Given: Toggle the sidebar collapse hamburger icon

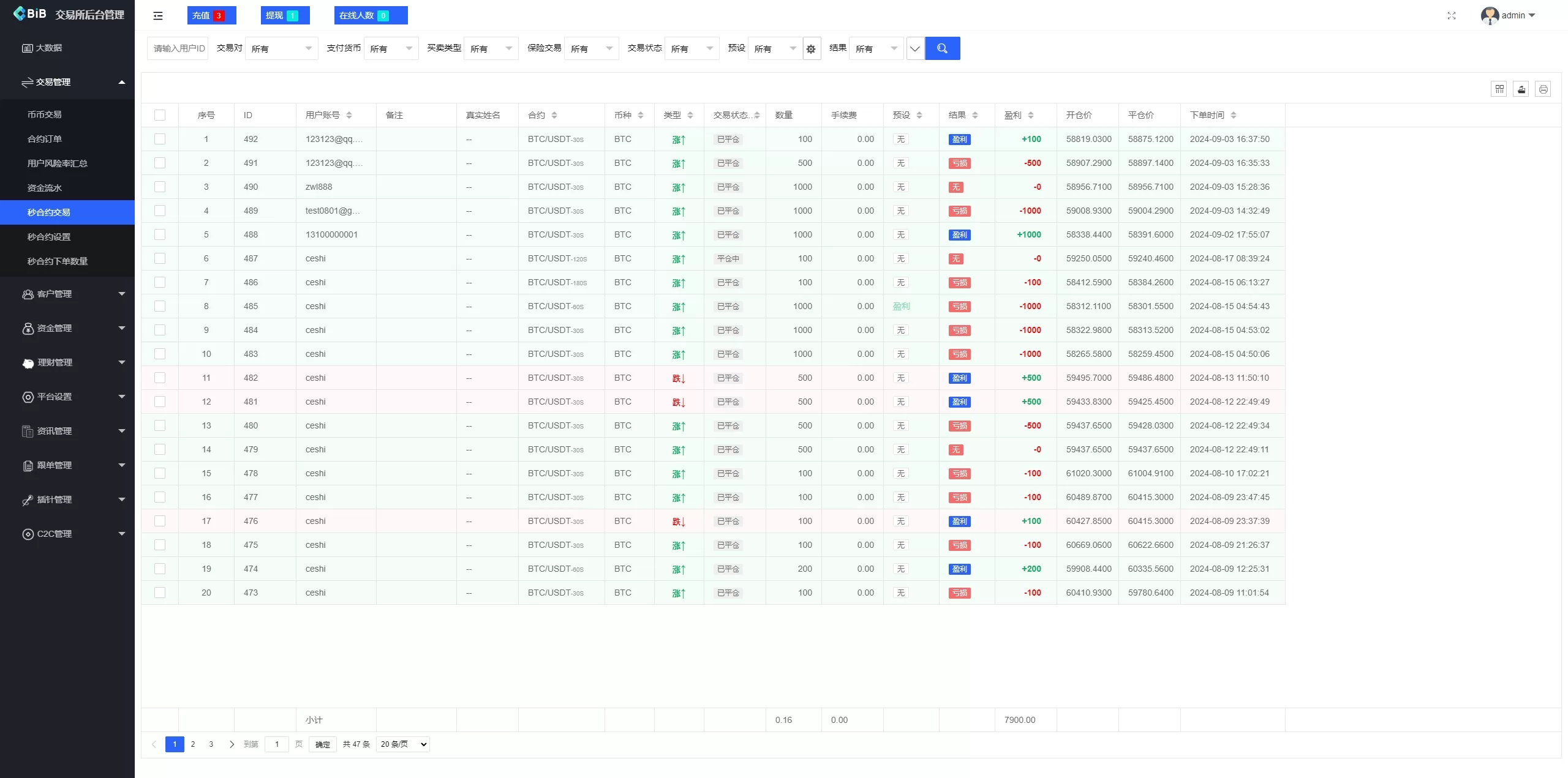Looking at the screenshot, I should [x=158, y=16].
